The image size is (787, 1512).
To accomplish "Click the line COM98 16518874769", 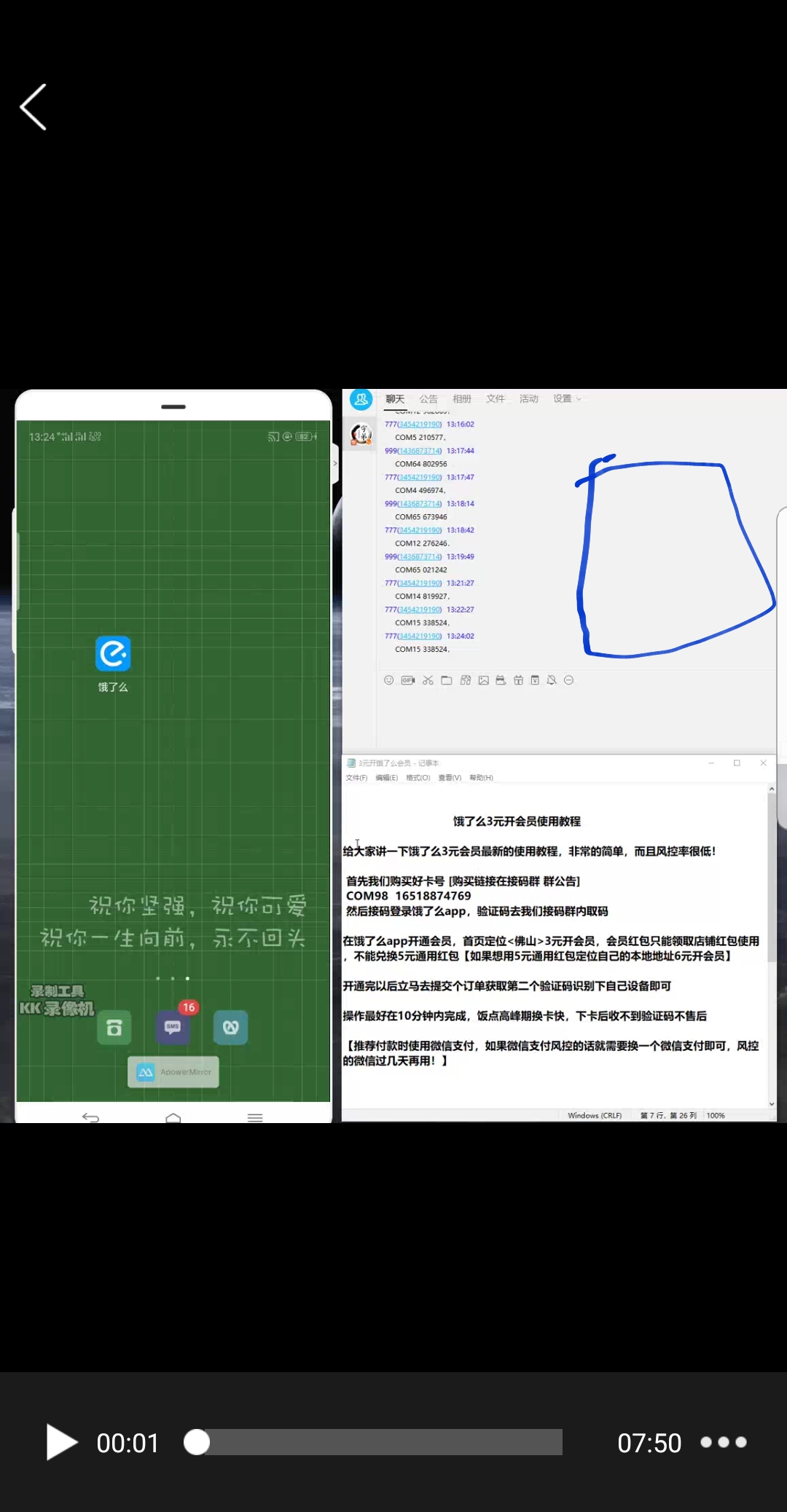I will (x=408, y=896).
